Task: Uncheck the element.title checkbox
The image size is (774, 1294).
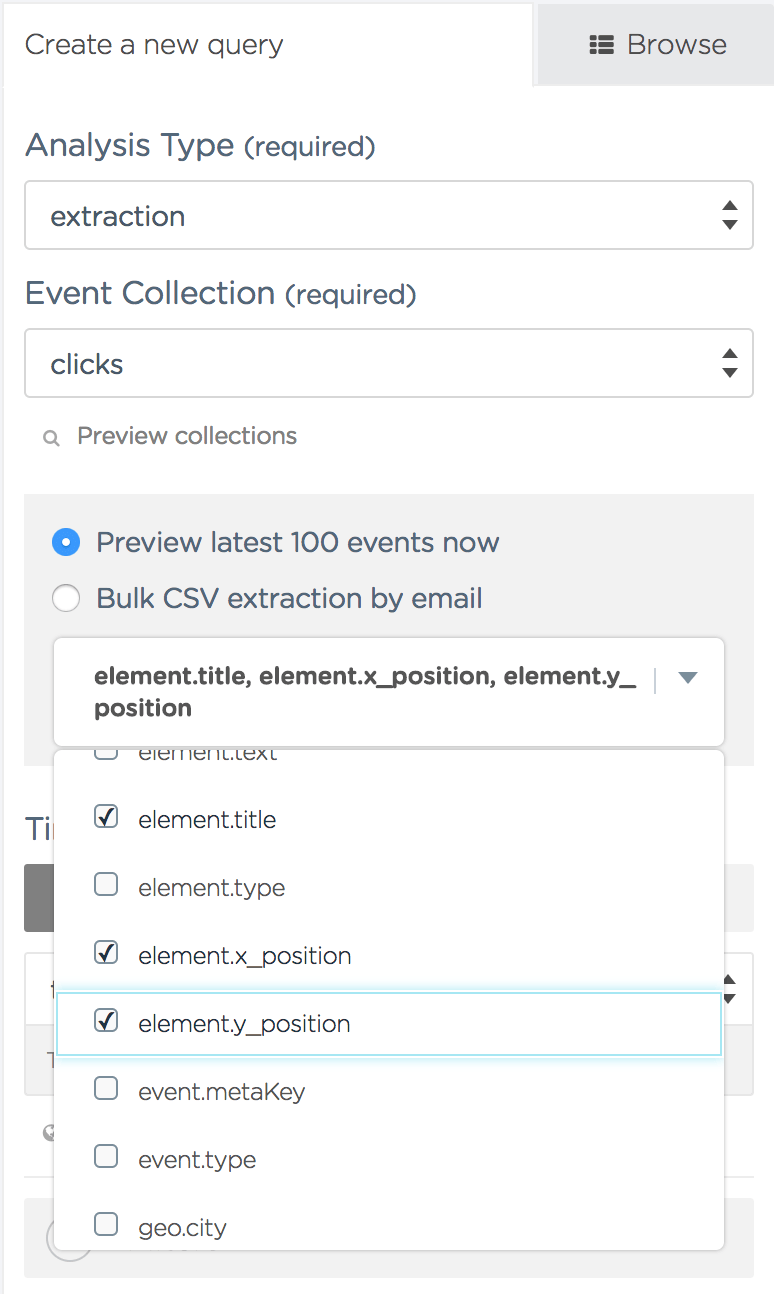Action: coord(106,816)
